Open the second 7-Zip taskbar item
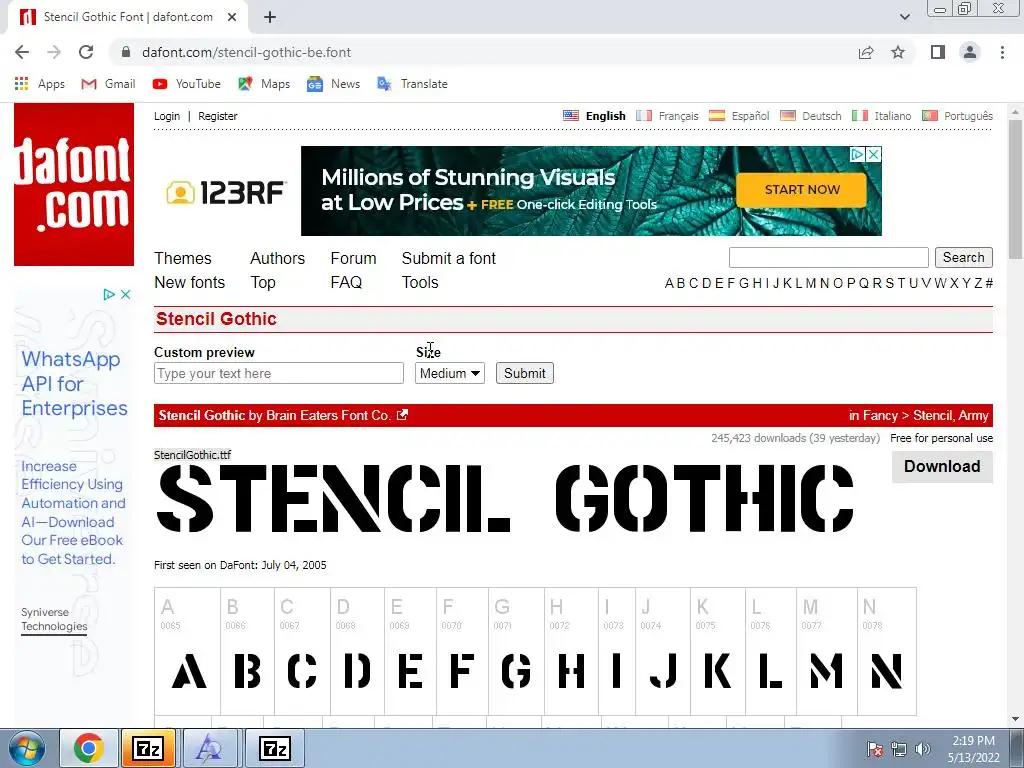The image size is (1024, 768). (274, 748)
